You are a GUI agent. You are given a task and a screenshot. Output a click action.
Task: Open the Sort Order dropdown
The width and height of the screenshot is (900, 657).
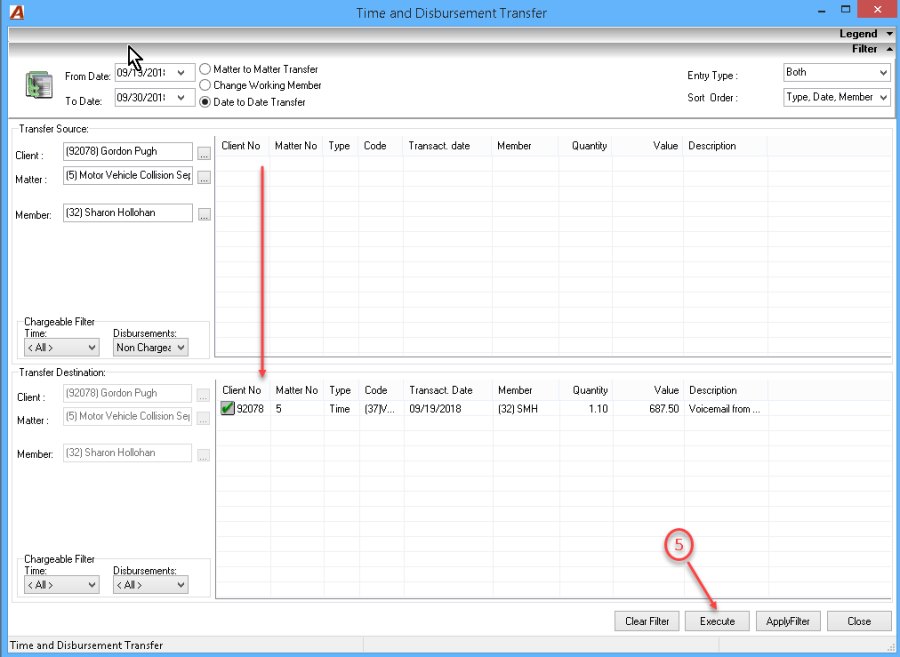pyautogui.click(x=836, y=98)
